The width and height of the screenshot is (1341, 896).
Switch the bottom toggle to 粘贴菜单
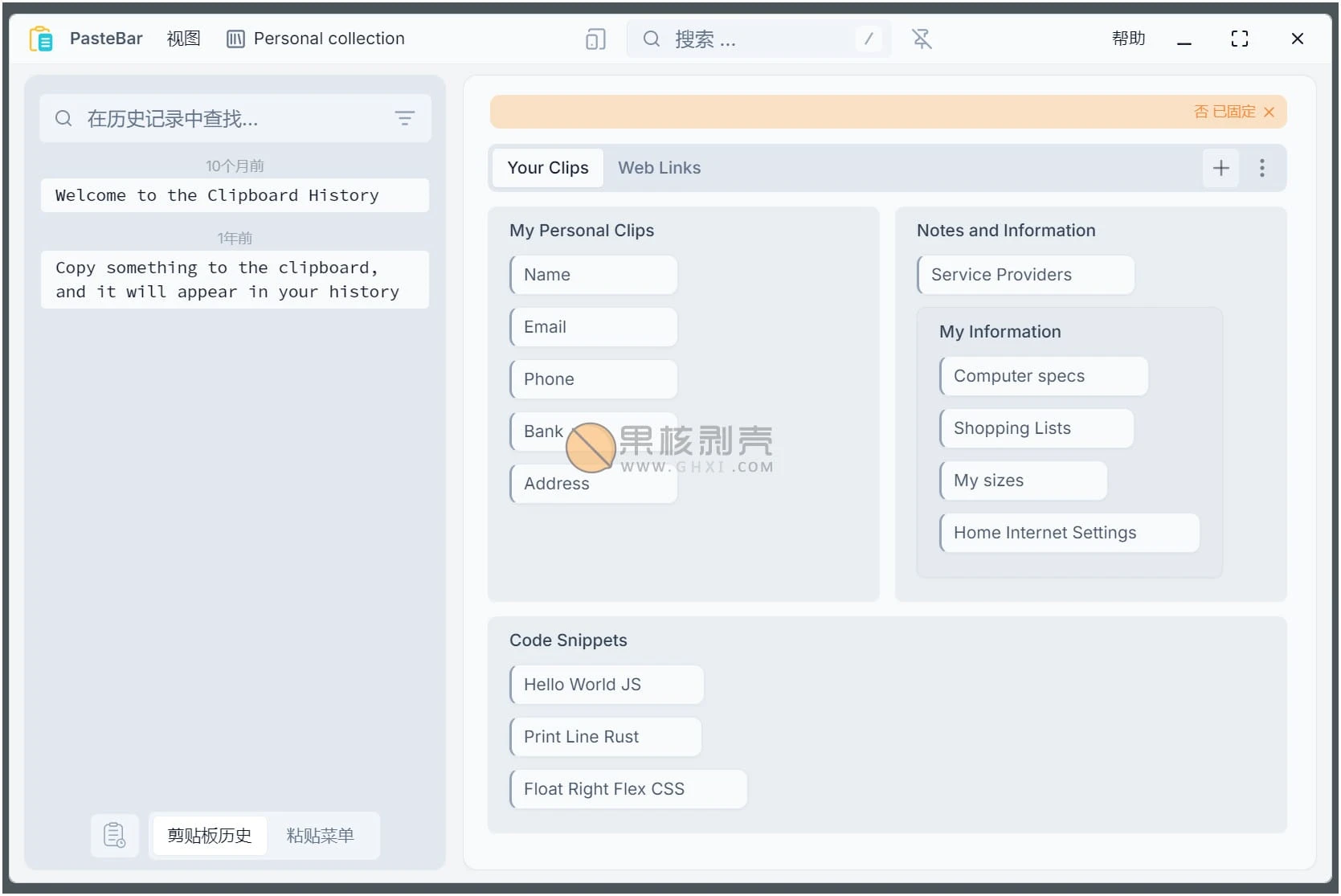pos(320,836)
